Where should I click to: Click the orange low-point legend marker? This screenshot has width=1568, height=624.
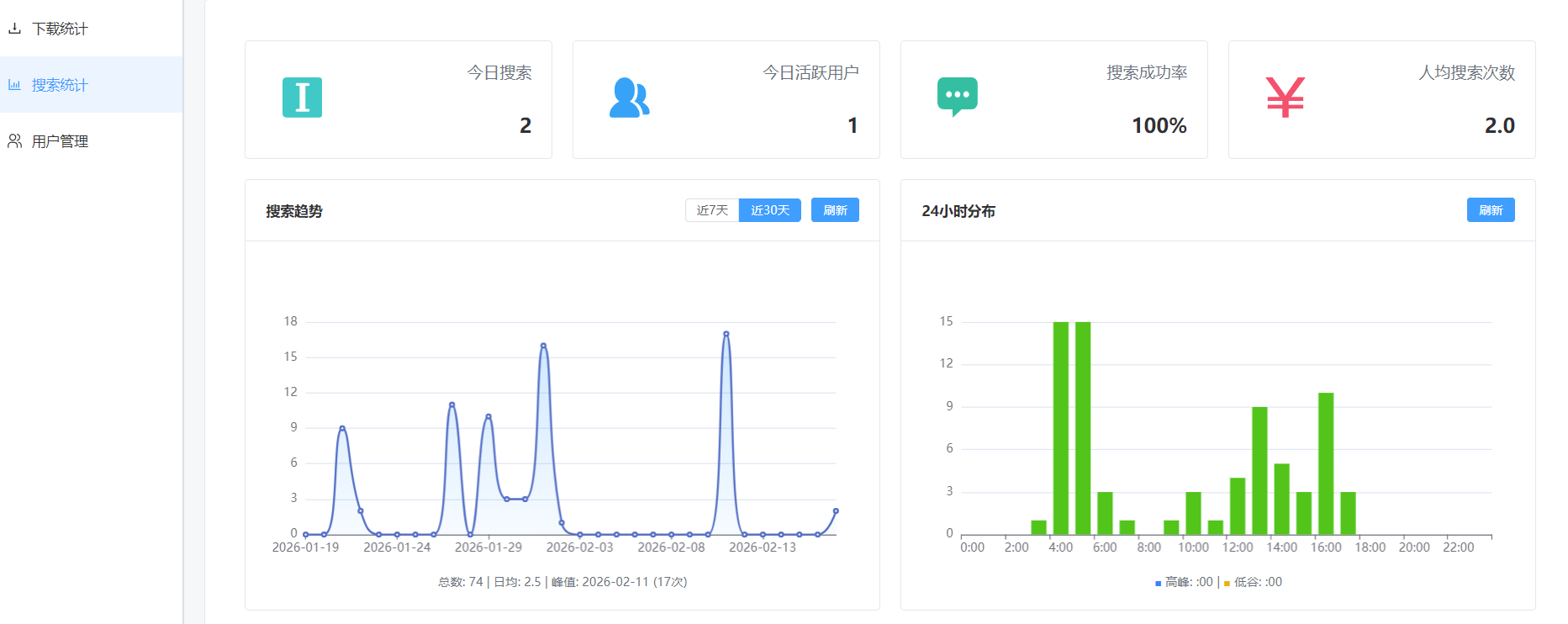pos(1227,583)
